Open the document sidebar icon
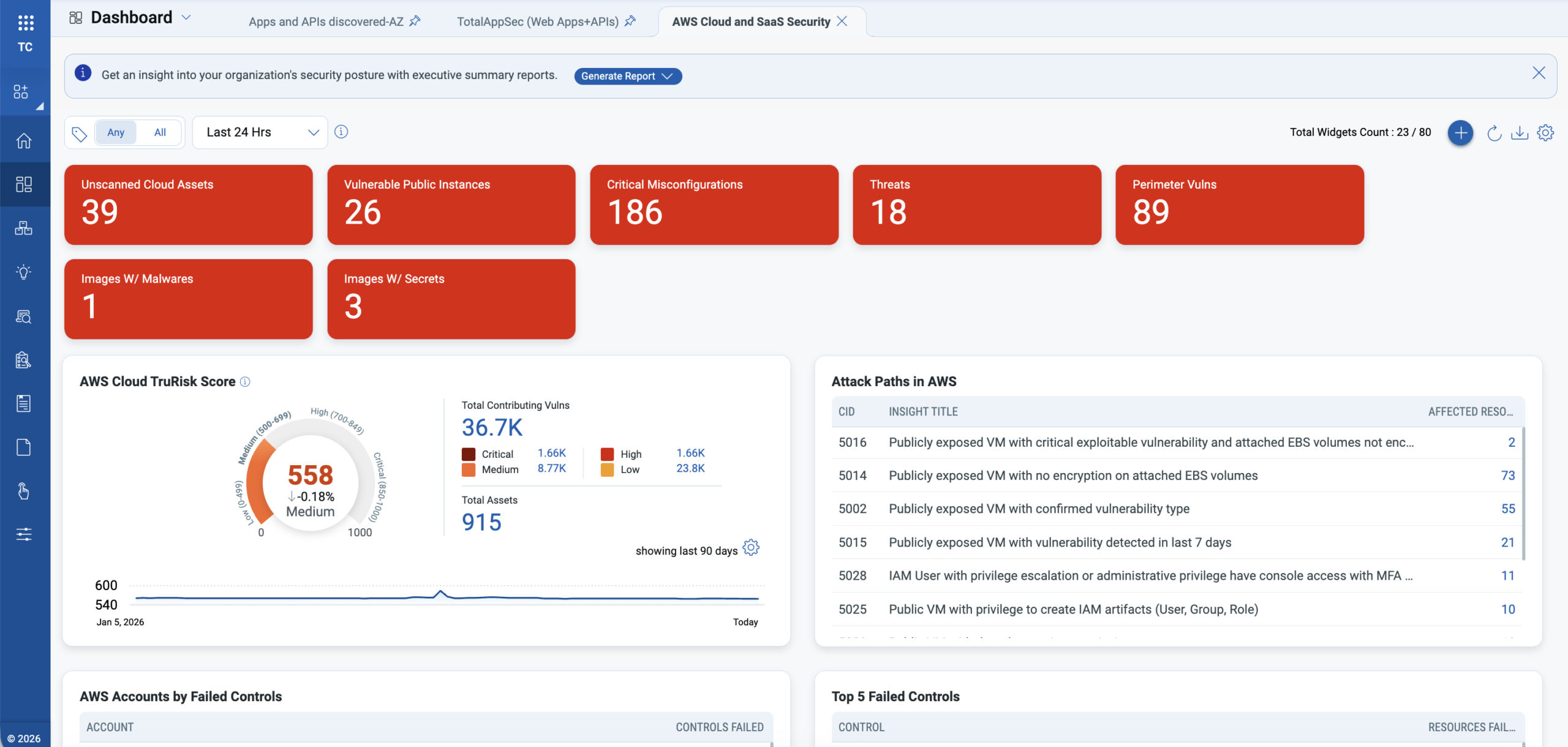The width and height of the screenshot is (1568, 747). [24, 447]
